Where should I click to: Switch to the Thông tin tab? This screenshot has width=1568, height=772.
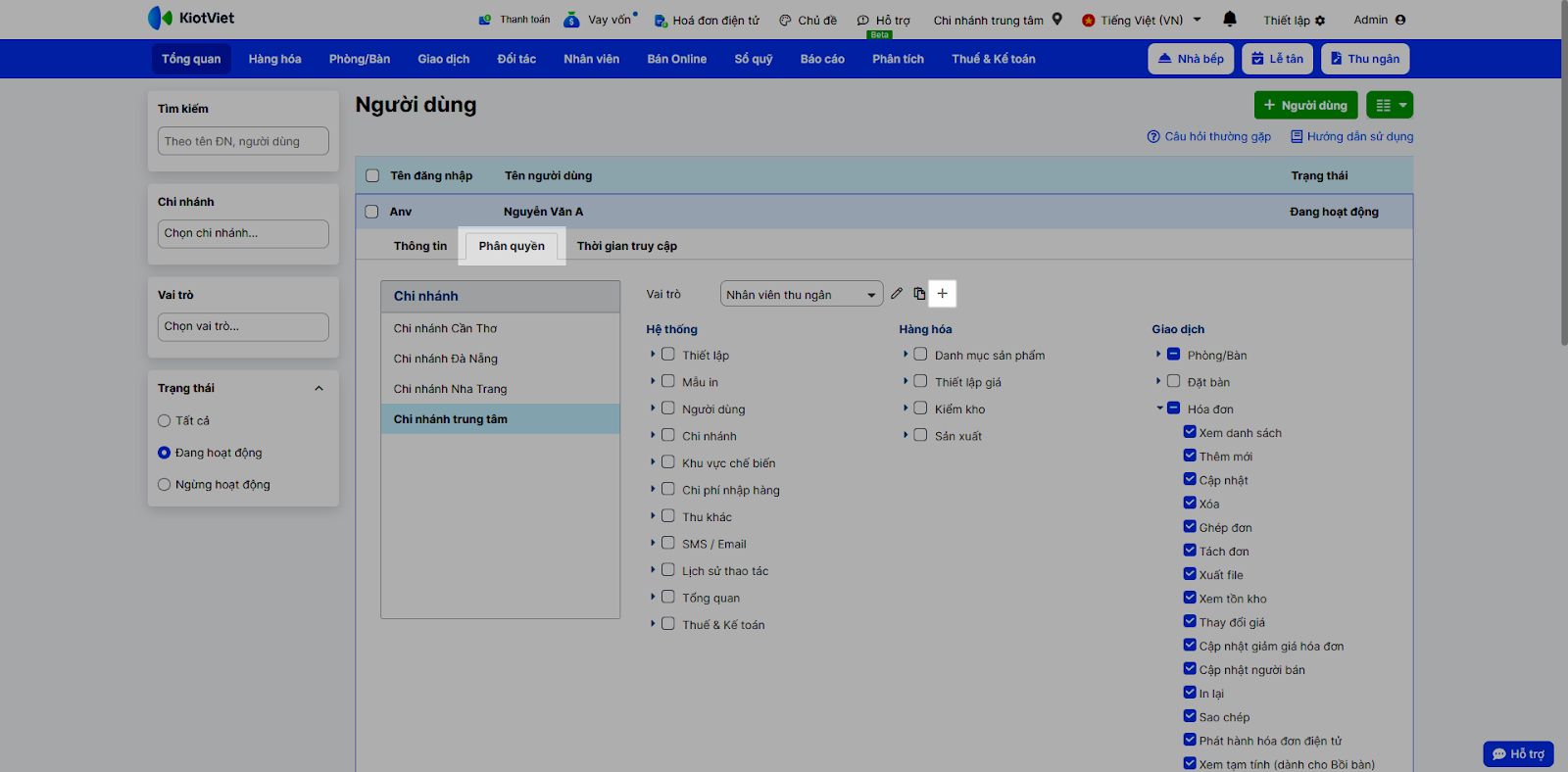click(419, 246)
